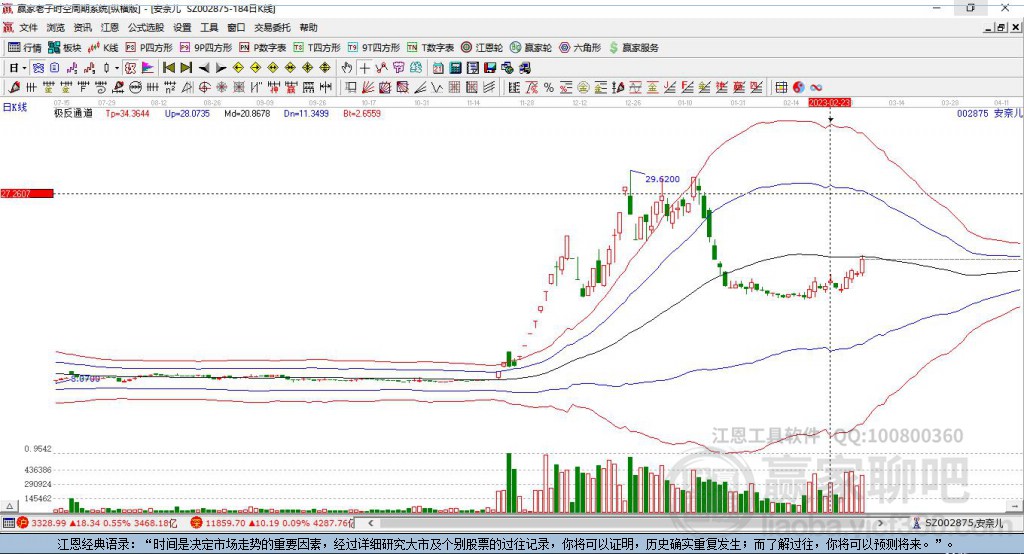Open the 交易委托 menu
Viewport: 1024px width, 554px height.
pyautogui.click(x=272, y=27)
